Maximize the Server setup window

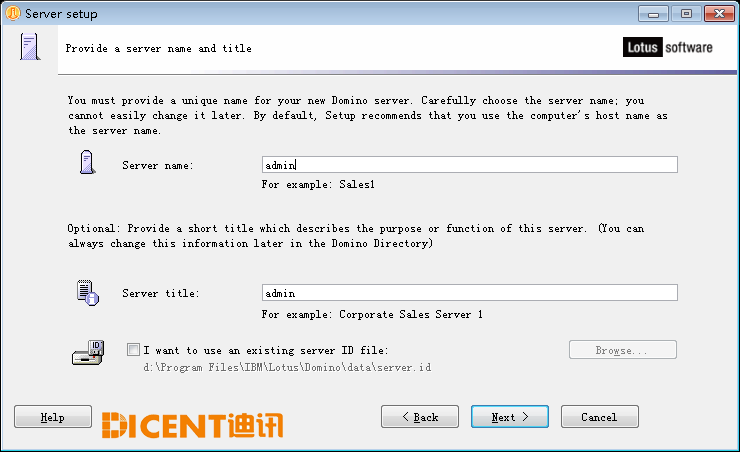coord(686,14)
